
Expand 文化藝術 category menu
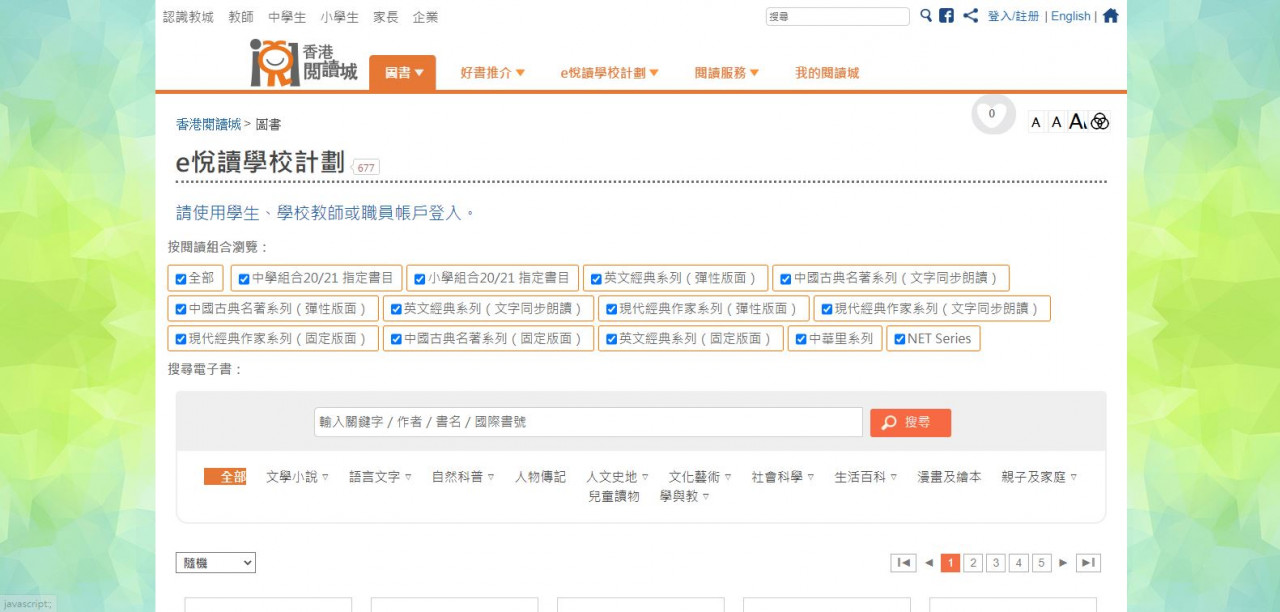point(701,477)
